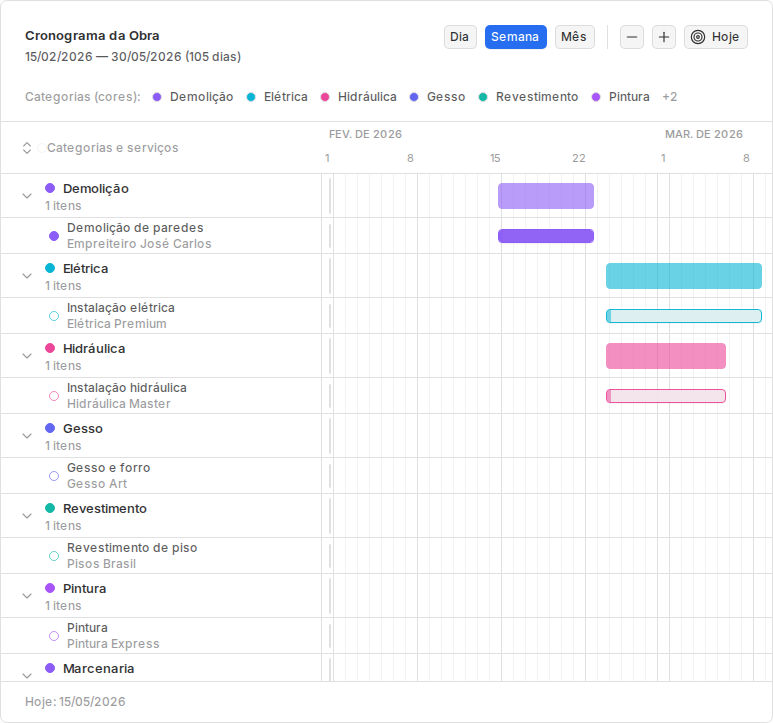The image size is (773, 723).
Task: Click the +2 more categories indicator
Action: tap(669, 97)
